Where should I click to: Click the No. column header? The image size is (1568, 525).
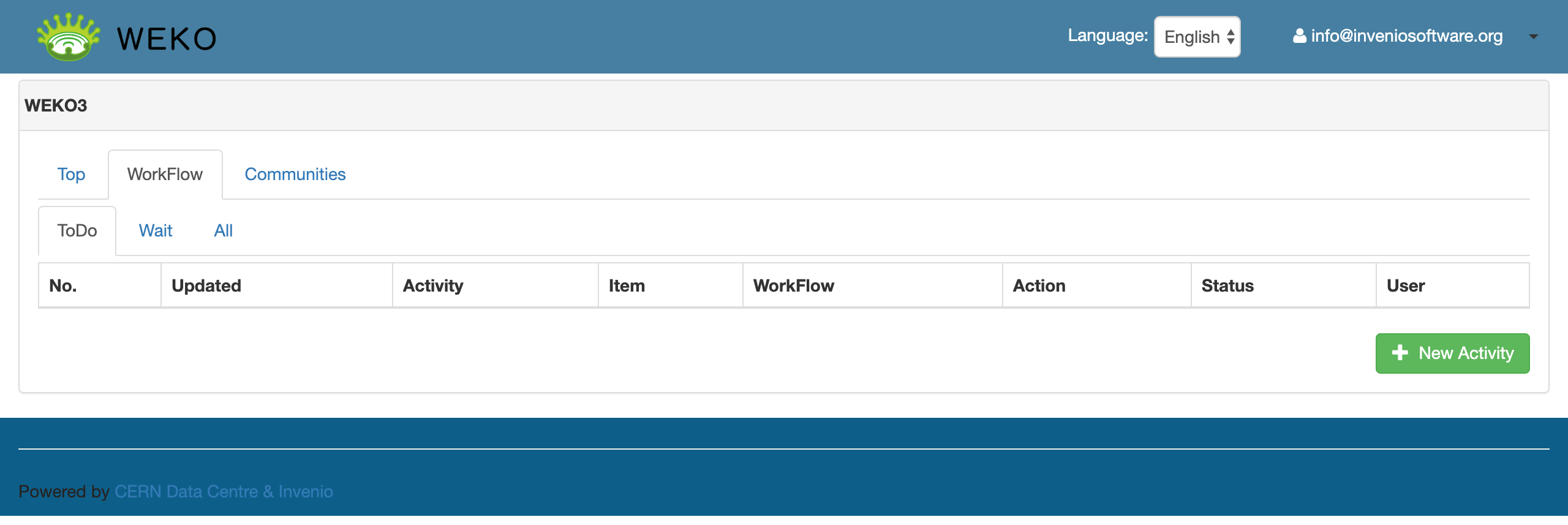click(63, 286)
